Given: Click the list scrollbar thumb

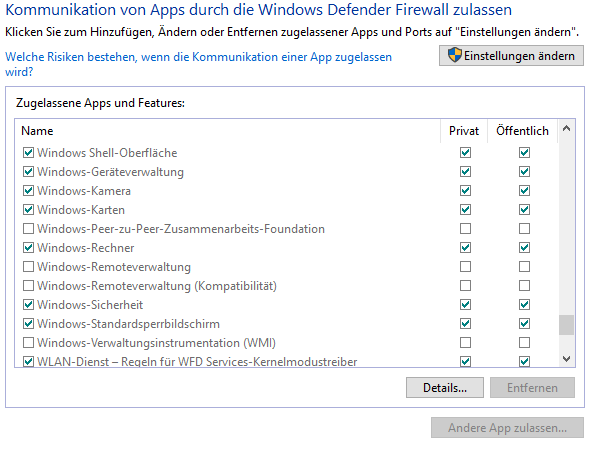Looking at the screenshot, I should pyautogui.click(x=566, y=325).
